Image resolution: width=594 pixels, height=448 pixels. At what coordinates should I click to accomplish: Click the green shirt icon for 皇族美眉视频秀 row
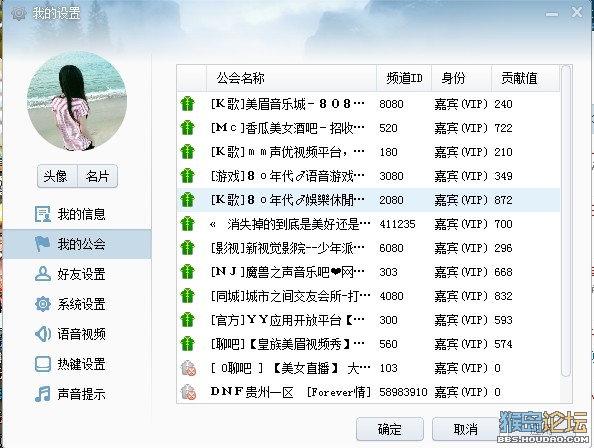[188, 344]
